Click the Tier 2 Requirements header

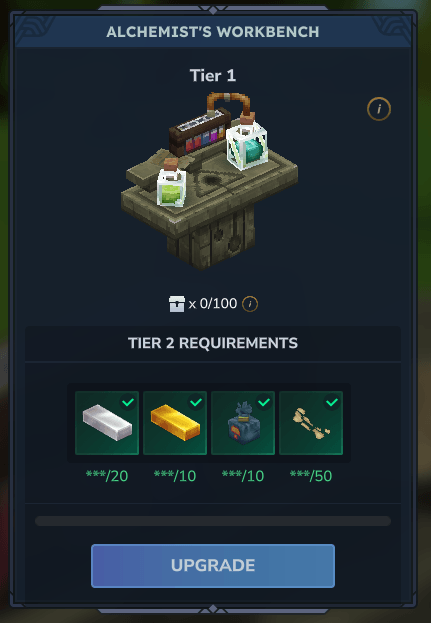[x=213, y=343]
